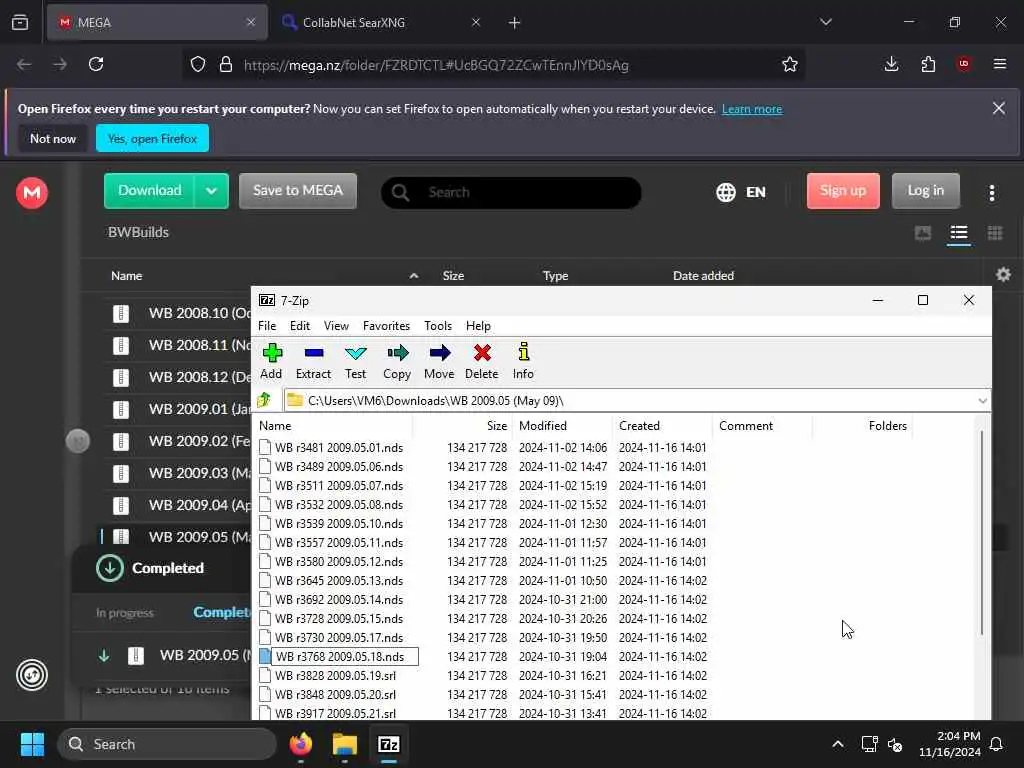Click the Log in button
The image size is (1024, 768).
pyautogui.click(x=925, y=191)
